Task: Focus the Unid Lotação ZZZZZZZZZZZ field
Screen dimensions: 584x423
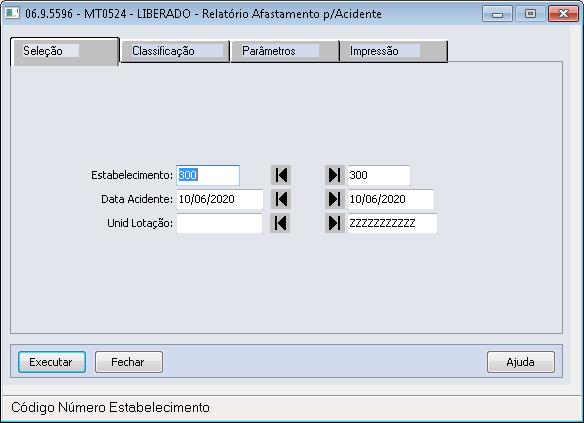Action: 392,223
